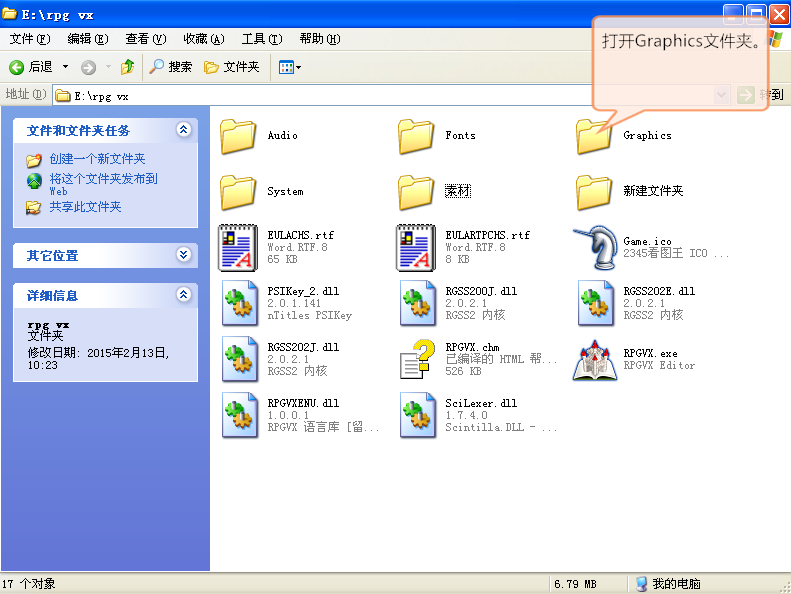Select the RPGVX.chm help file icon

coord(418,359)
